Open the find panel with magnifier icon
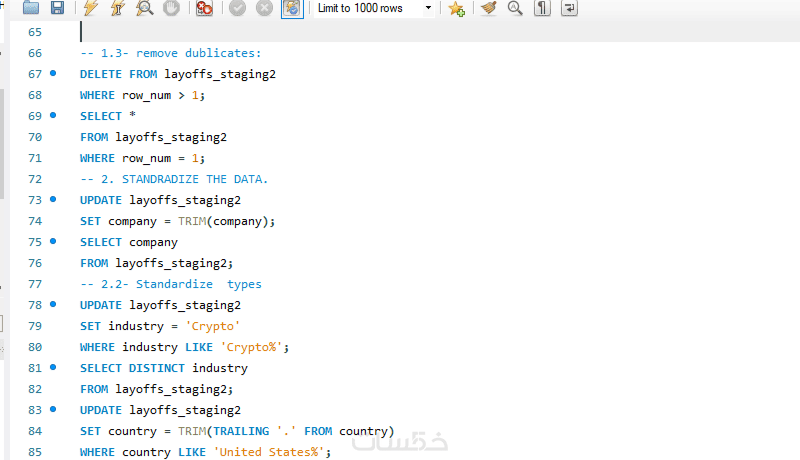Screen dimensions: 800x460 pyautogui.click(x=515, y=8)
